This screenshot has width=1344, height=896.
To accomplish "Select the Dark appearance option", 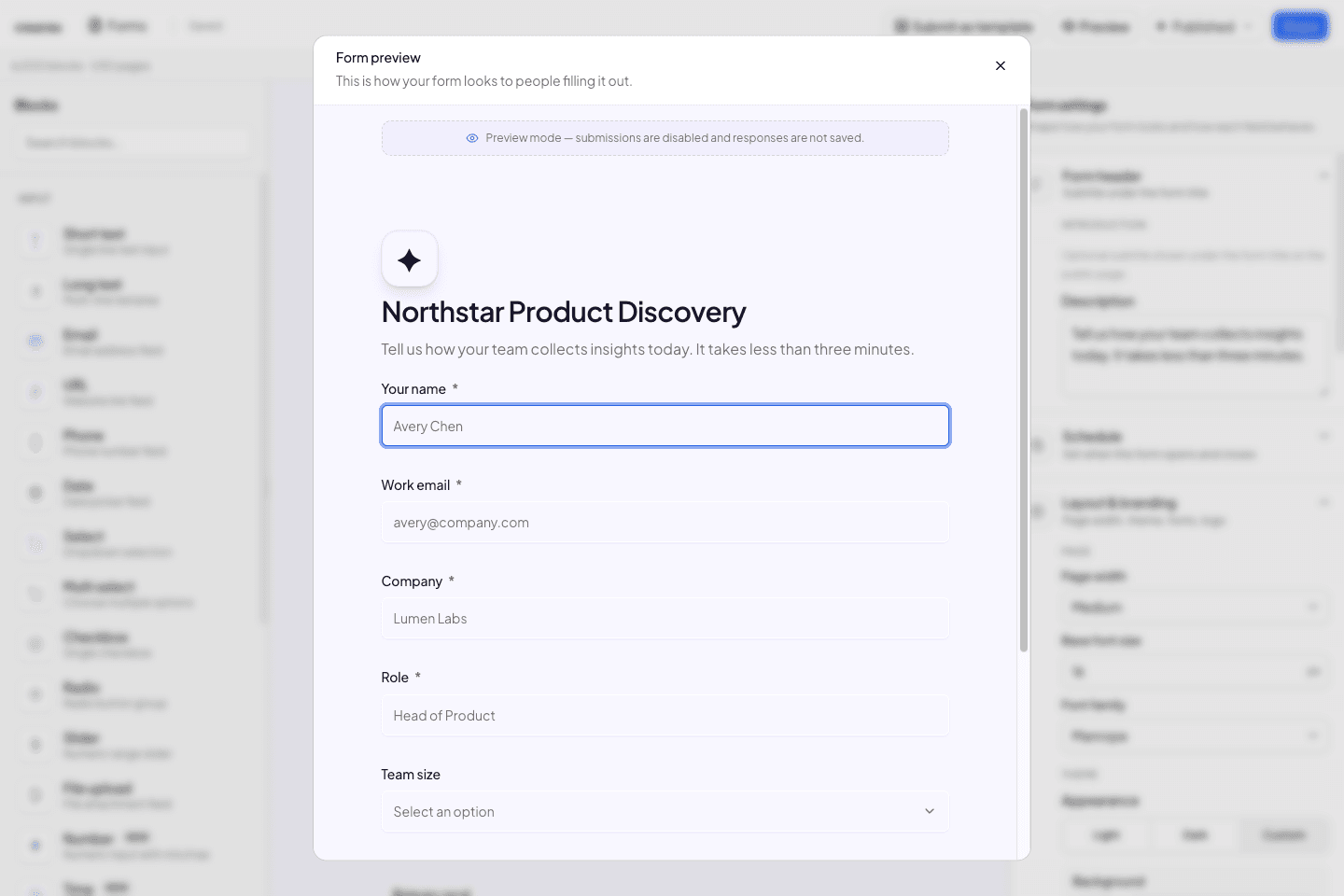I will pos(1195,834).
